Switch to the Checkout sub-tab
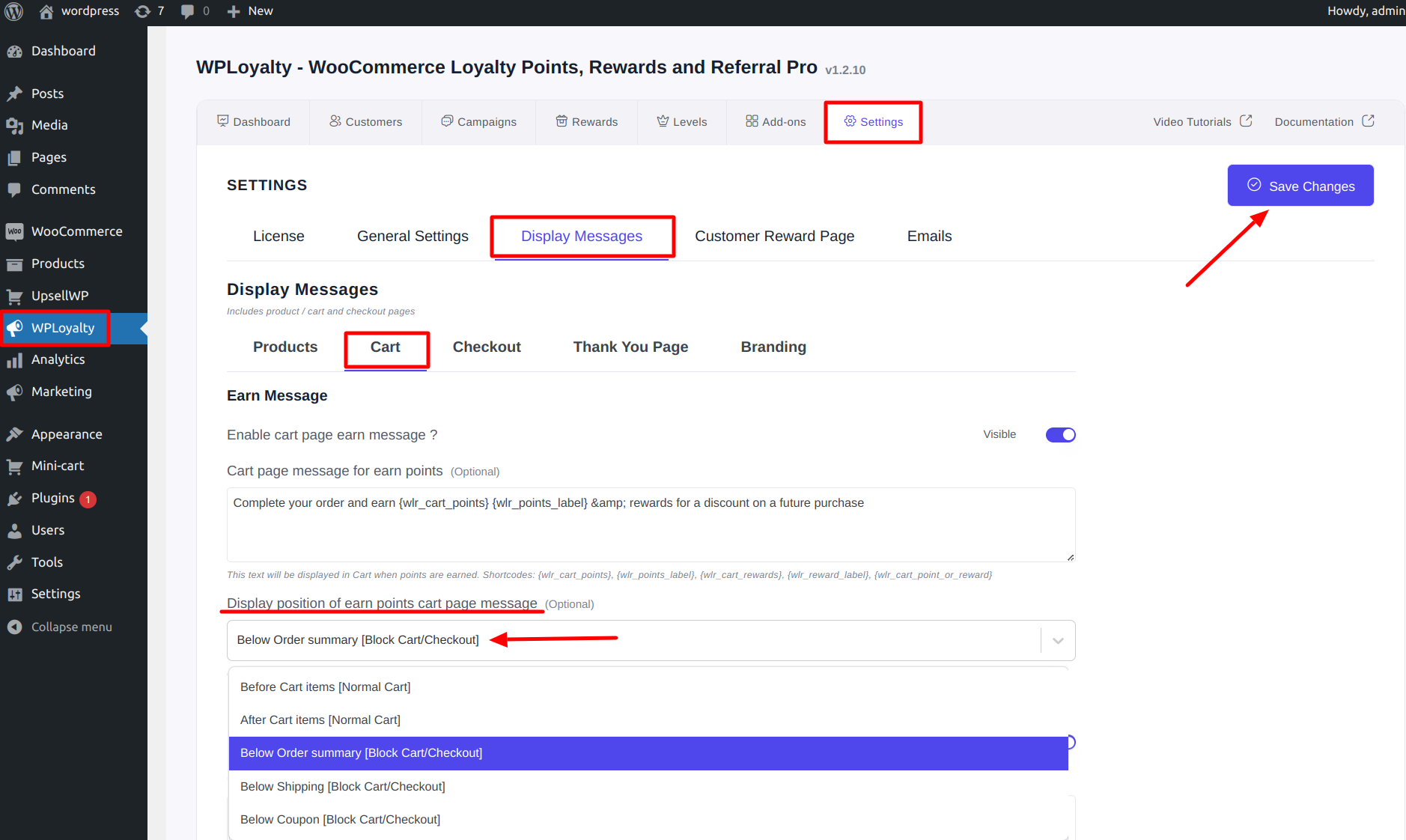 pos(487,347)
